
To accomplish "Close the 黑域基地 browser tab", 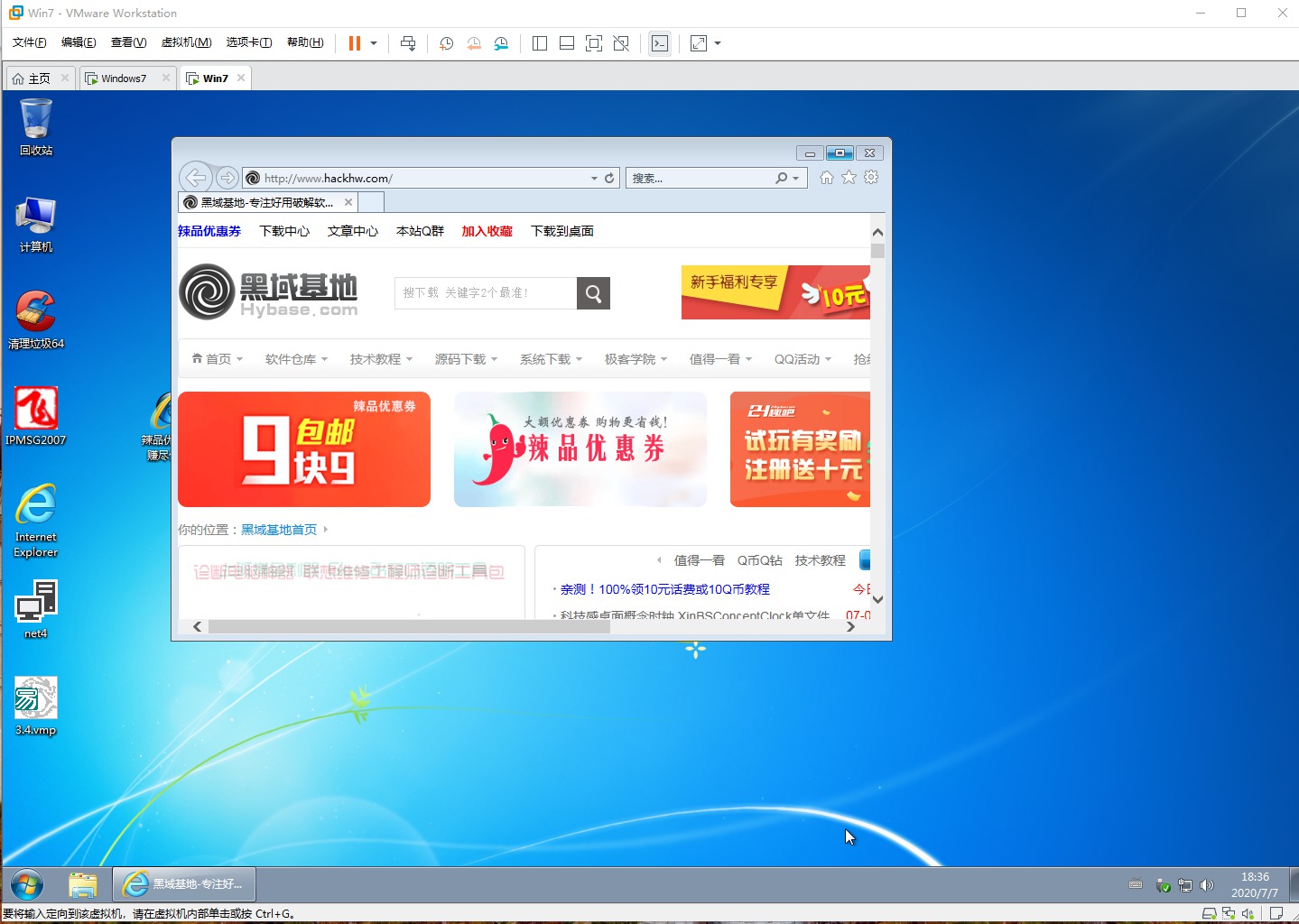I will [348, 202].
